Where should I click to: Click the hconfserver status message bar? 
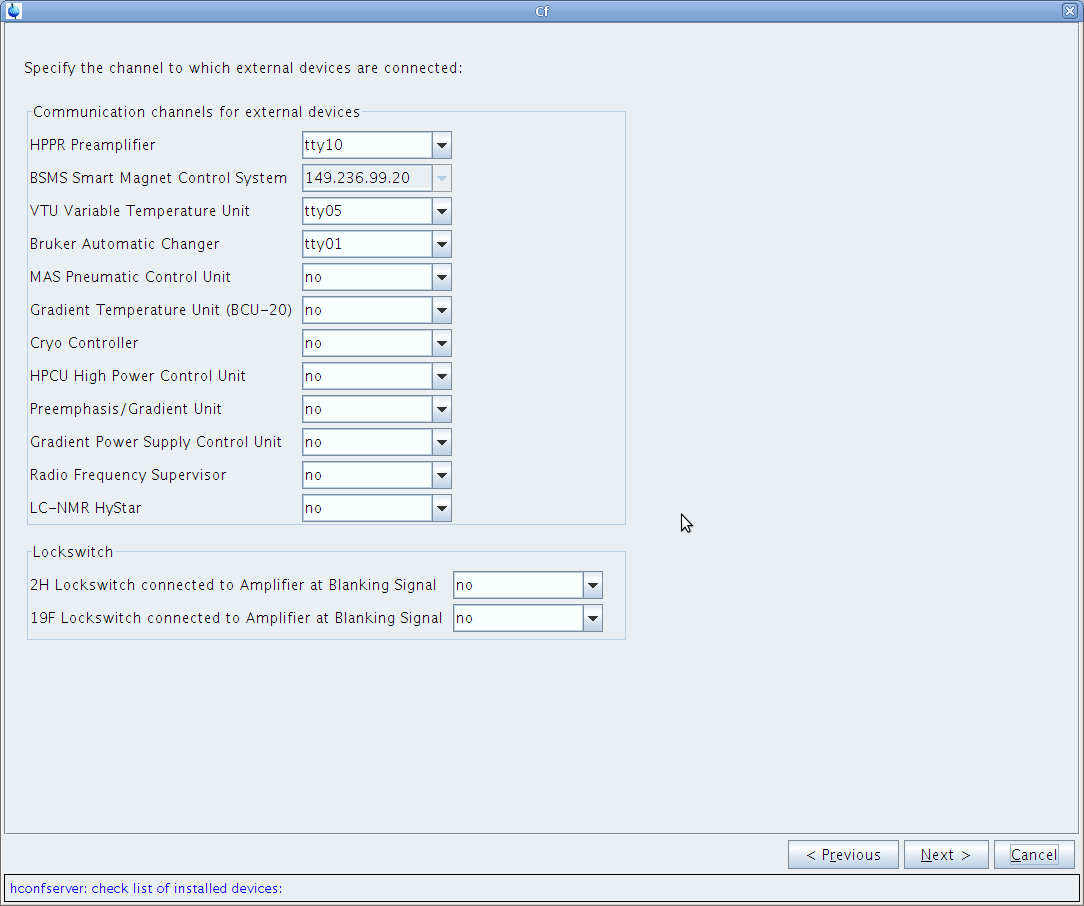pyautogui.click(x=541, y=888)
